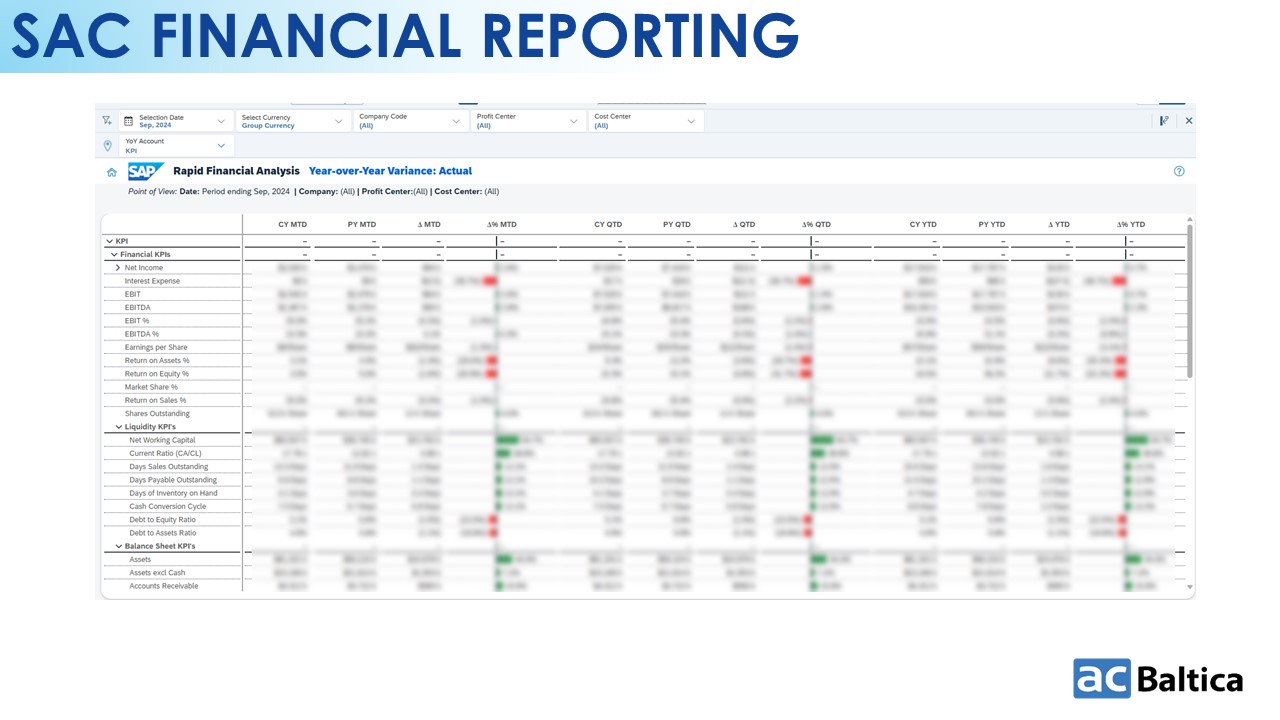
Task: Collapse the Liquidity KPI's group
Action: [119, 427]
